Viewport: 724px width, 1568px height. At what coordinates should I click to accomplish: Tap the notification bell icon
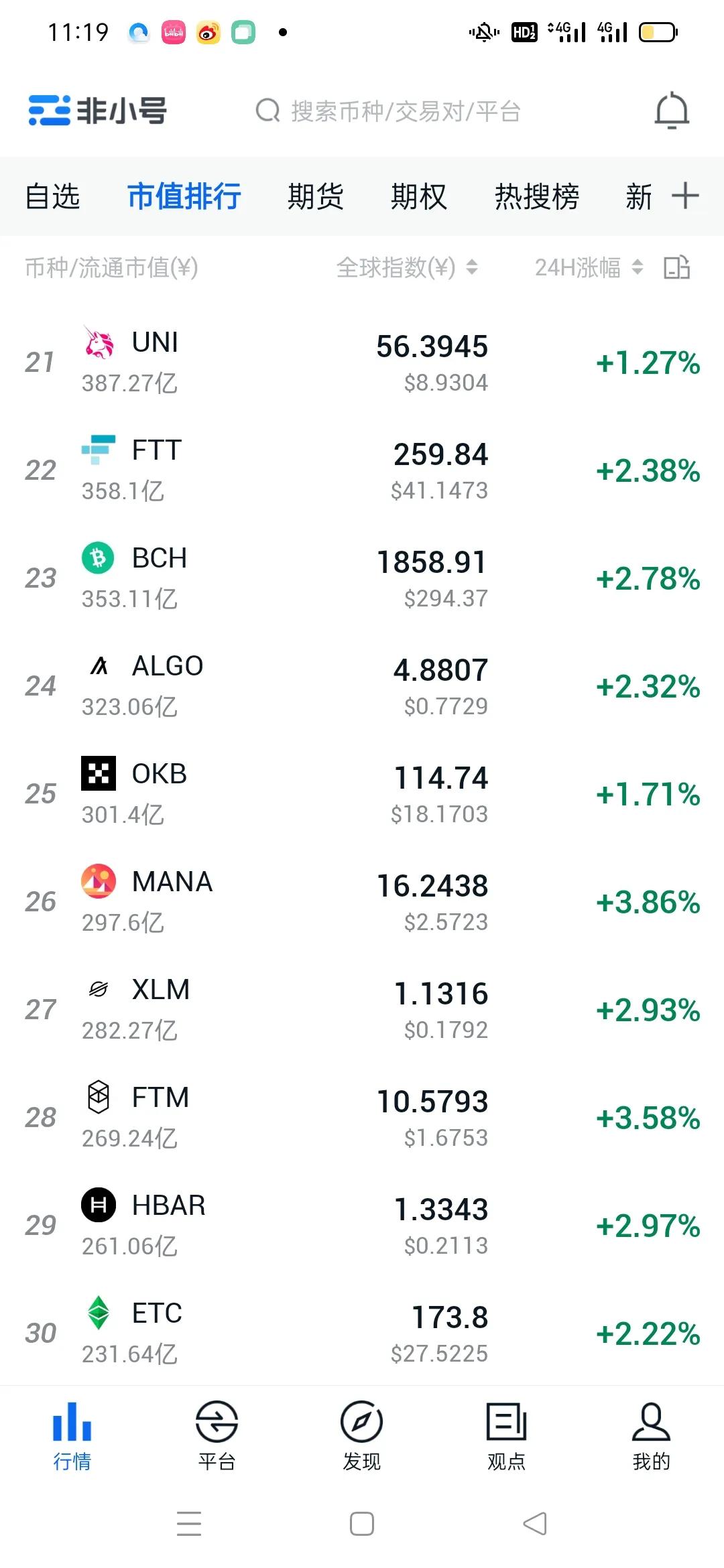click(x=672, y=111)
